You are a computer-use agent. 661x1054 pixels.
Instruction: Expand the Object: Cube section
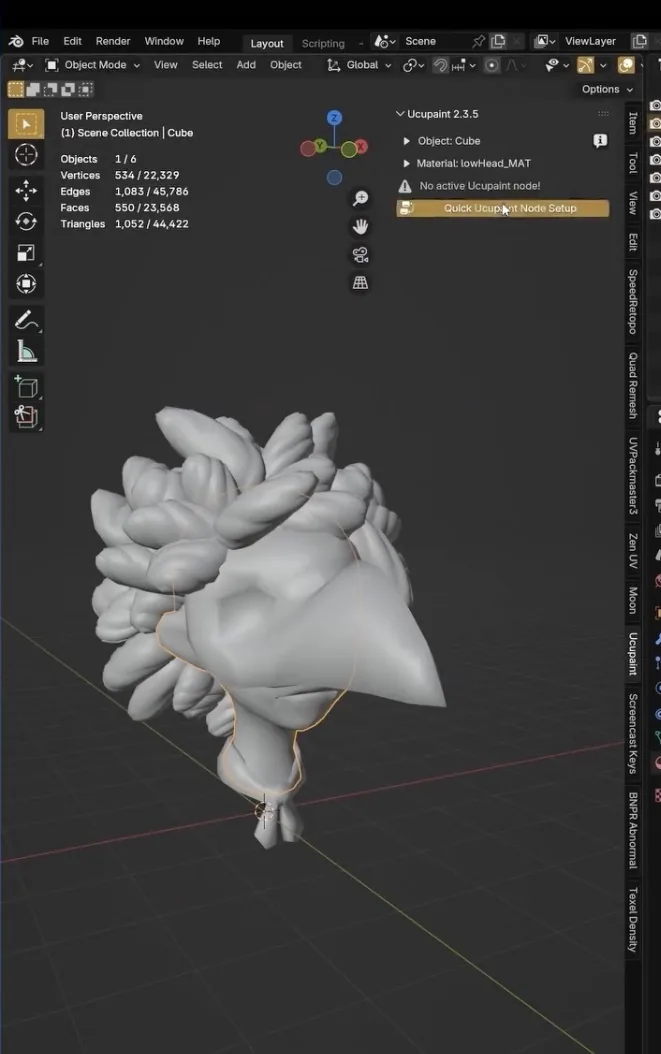406,141
